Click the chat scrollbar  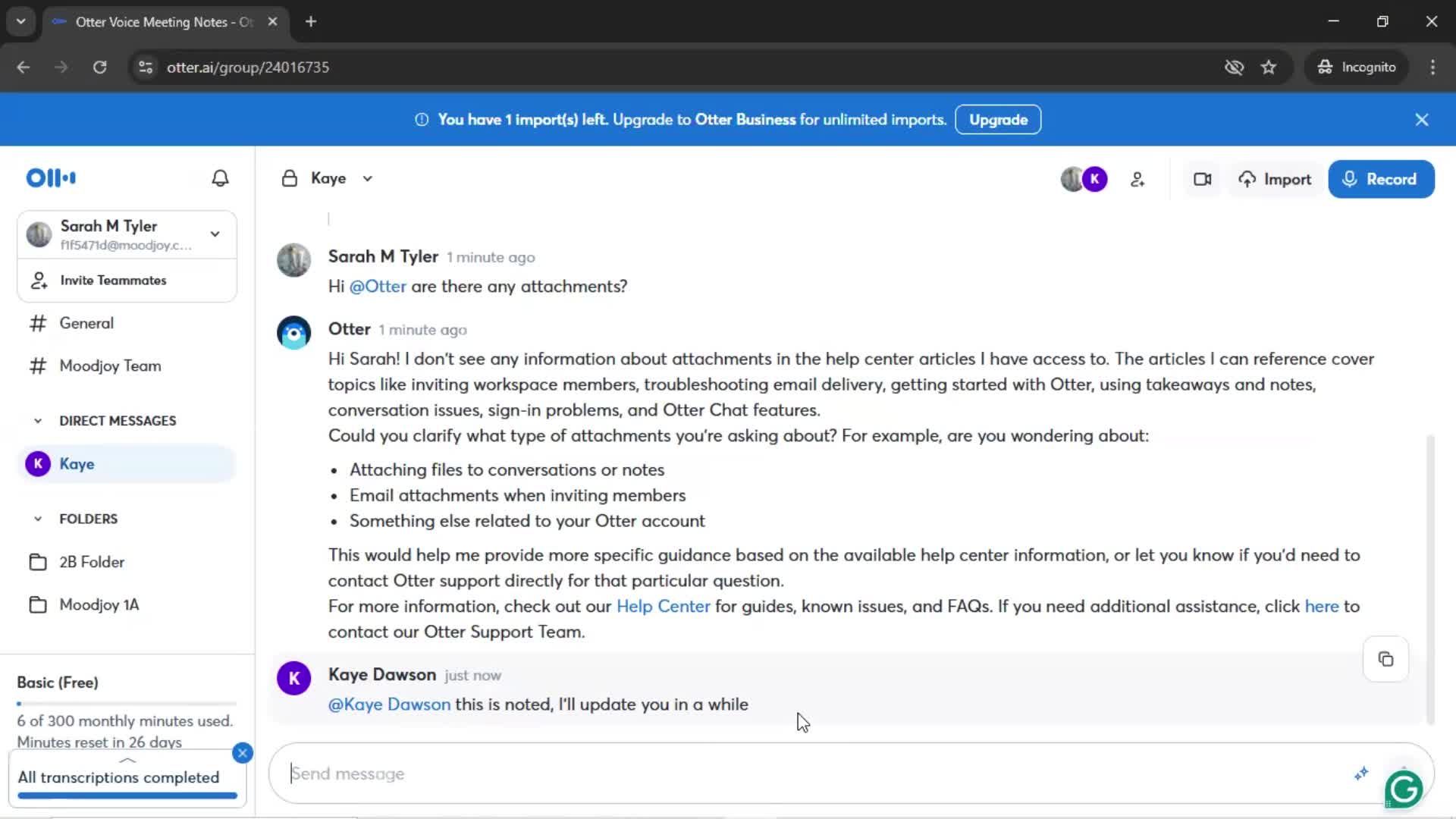coord(1430,580)
